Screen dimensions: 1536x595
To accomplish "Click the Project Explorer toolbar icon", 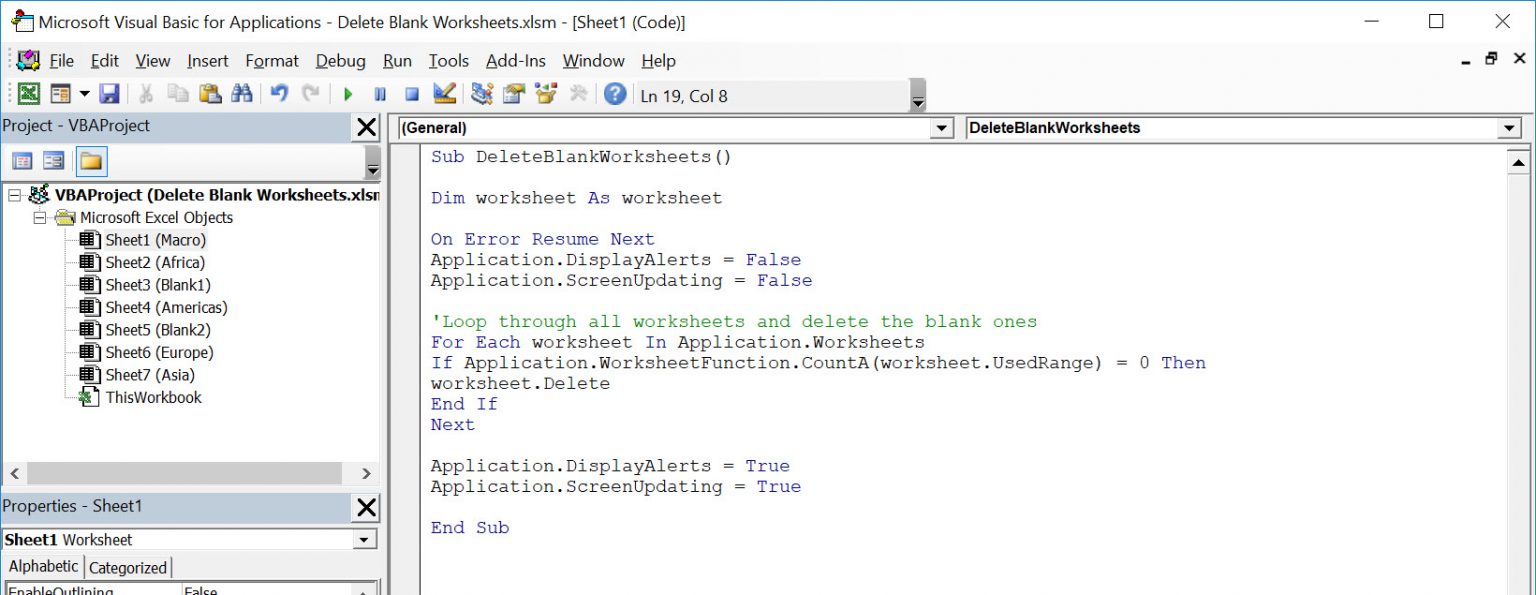I will (x=479, y=93).
